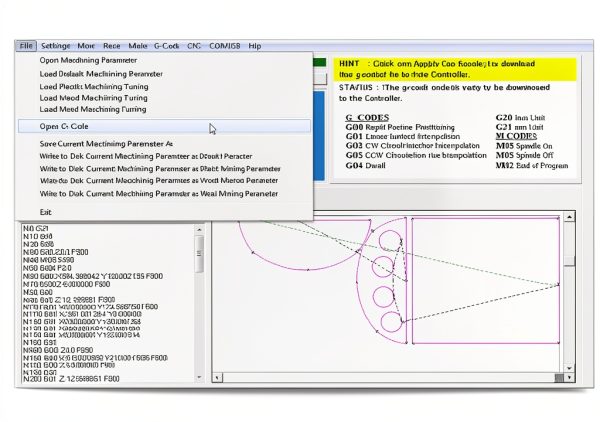The image size is (600, 422).
Task: Click left arrow of toolpath horizontal scrollbar
Action: coord(217,378)
